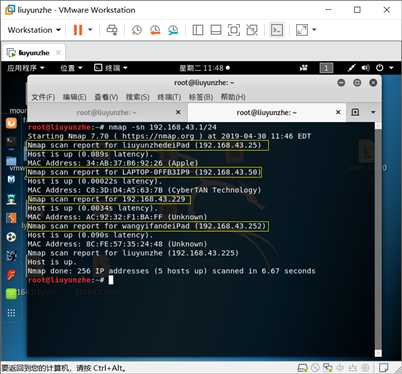The image size is (402, 374).
Task: Open the 文件(F) menu in terminal
Action: (x=43, y=97)
